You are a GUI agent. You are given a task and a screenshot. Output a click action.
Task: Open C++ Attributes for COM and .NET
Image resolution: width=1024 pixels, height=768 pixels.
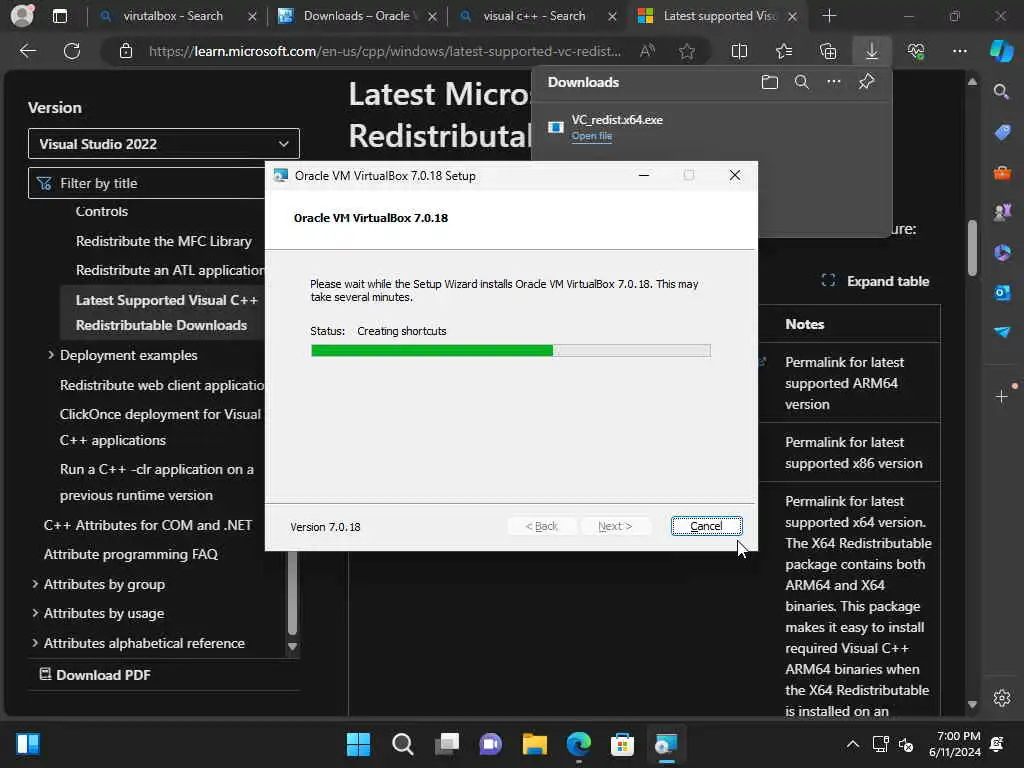148,525
